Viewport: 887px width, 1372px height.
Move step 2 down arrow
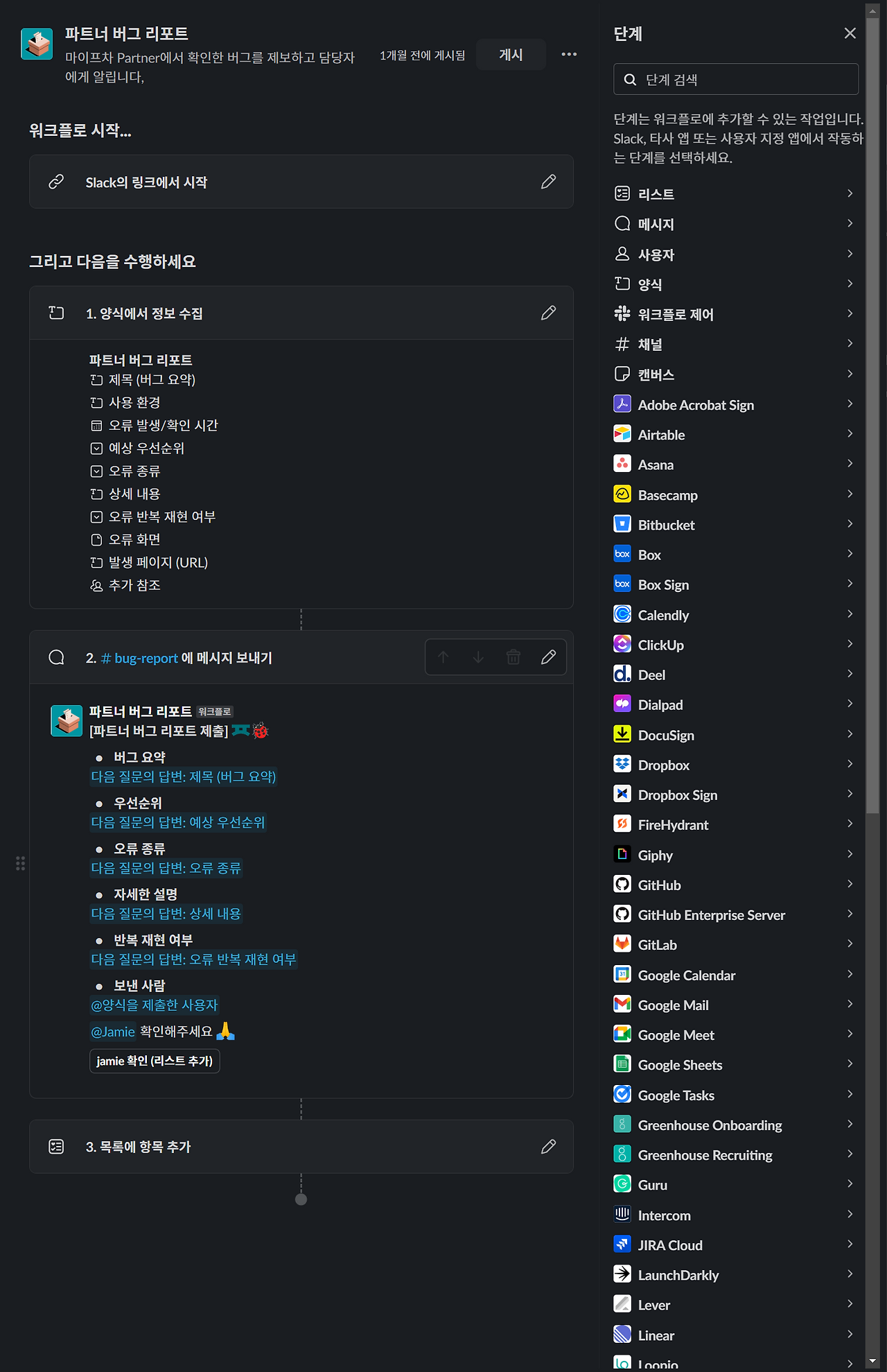click(x=478, y=657)
